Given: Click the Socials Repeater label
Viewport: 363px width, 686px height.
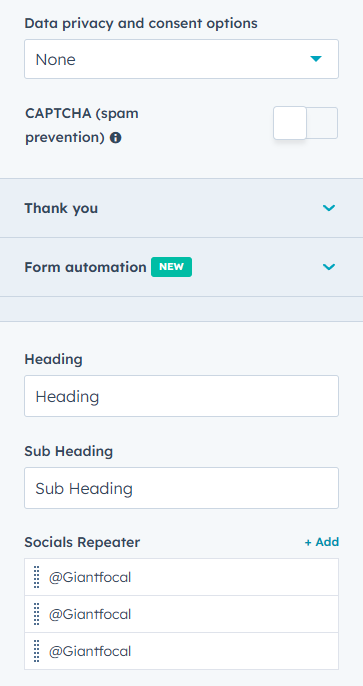Looking at the screenshot, I should [82, 542].
